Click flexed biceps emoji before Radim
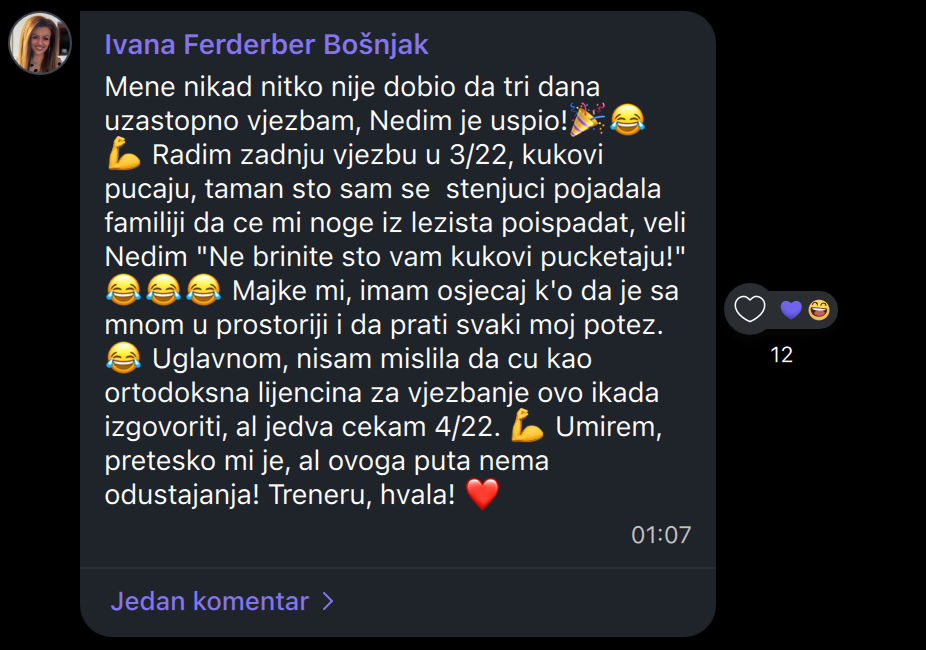 (124, 156)
